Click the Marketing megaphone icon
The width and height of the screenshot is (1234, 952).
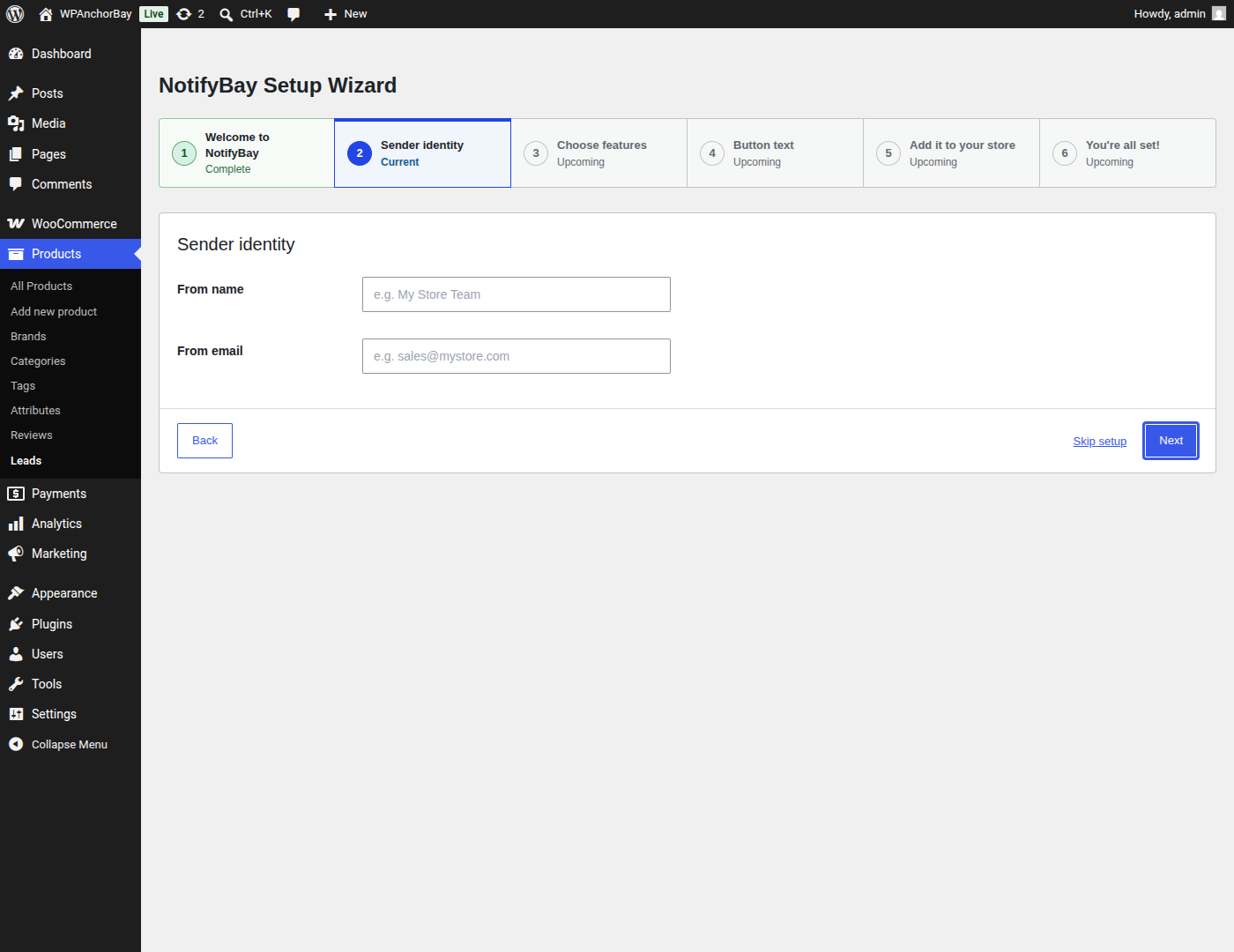click(16, 554)
